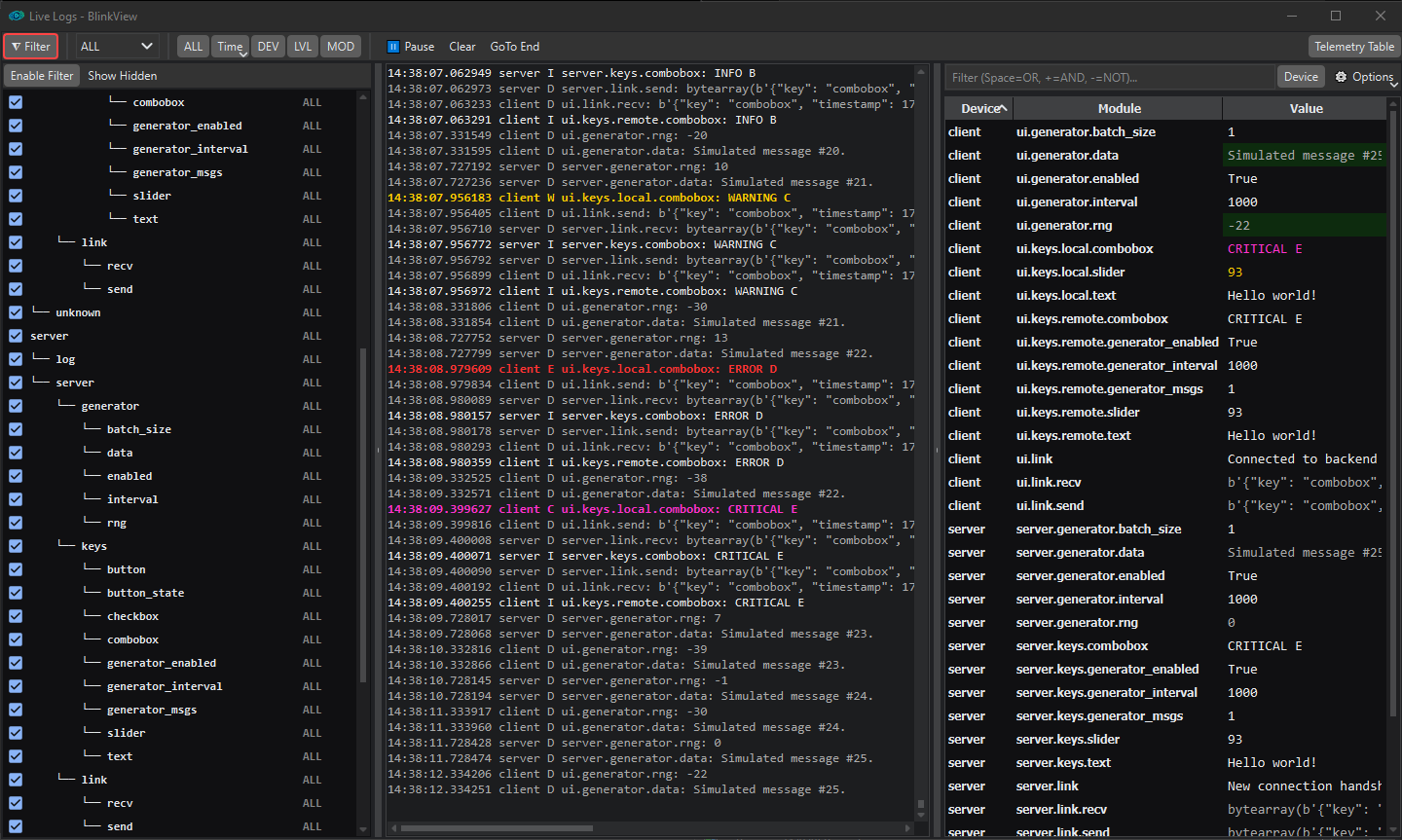The image size is (1402, 840).
Task: Open Options with the gear icon
Action: (1365, 77)
